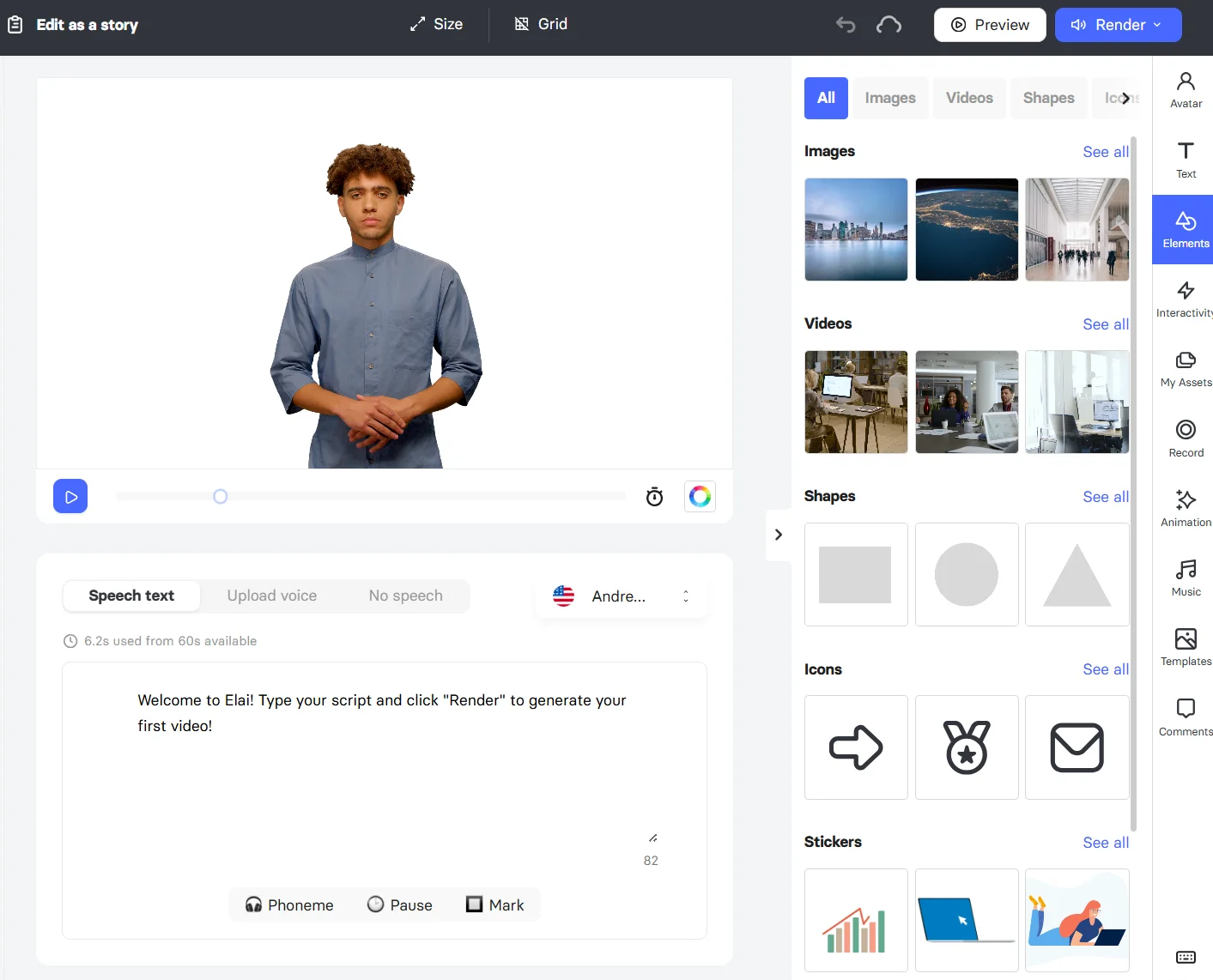Image resolution: width=1213 pixels, height=980 pixels.
Task: See all Icons
Action: click(x=1106, y=669)
